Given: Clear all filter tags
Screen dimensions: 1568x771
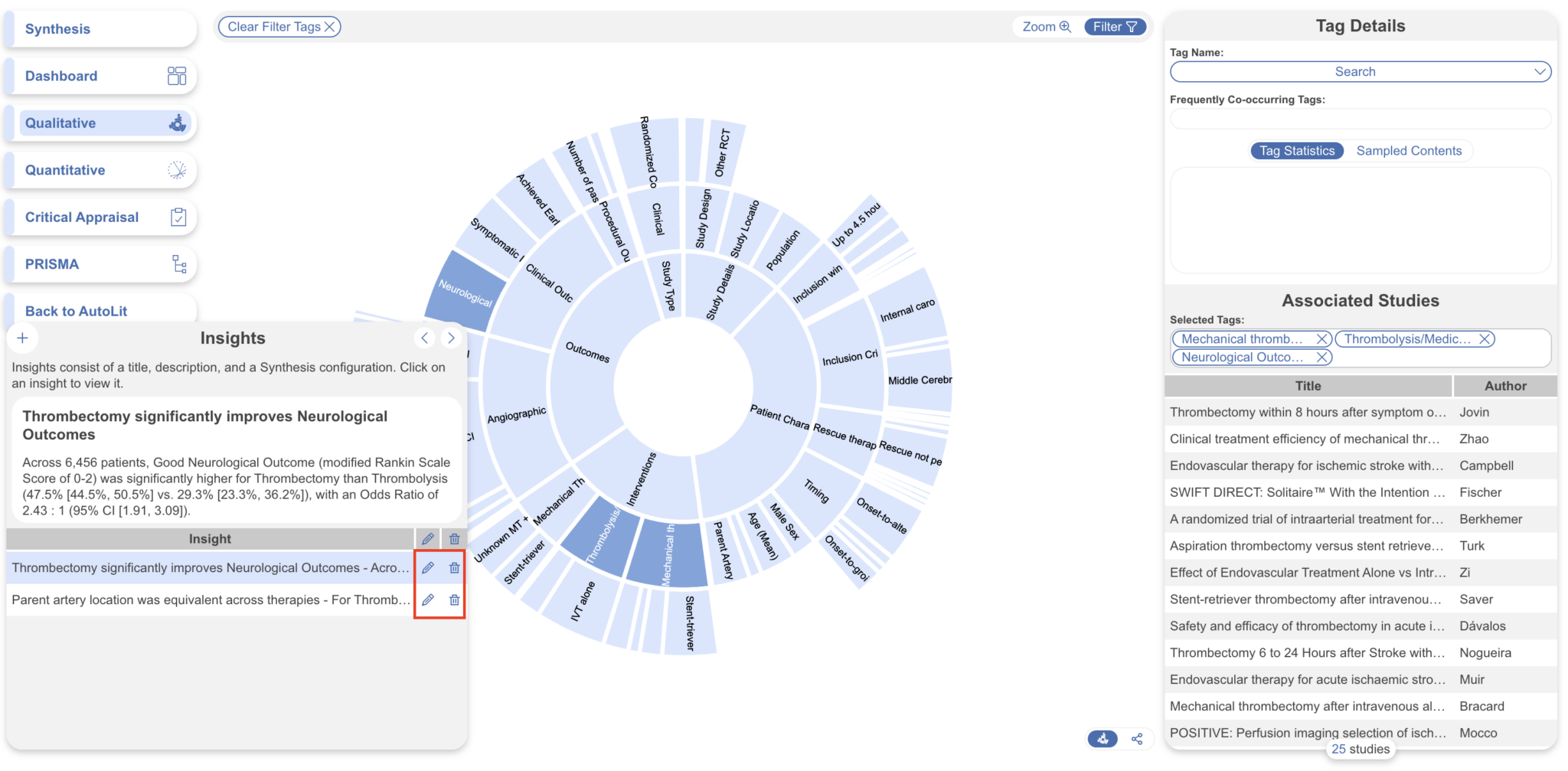Looking at the screenshot, I should tap(279, 27).
